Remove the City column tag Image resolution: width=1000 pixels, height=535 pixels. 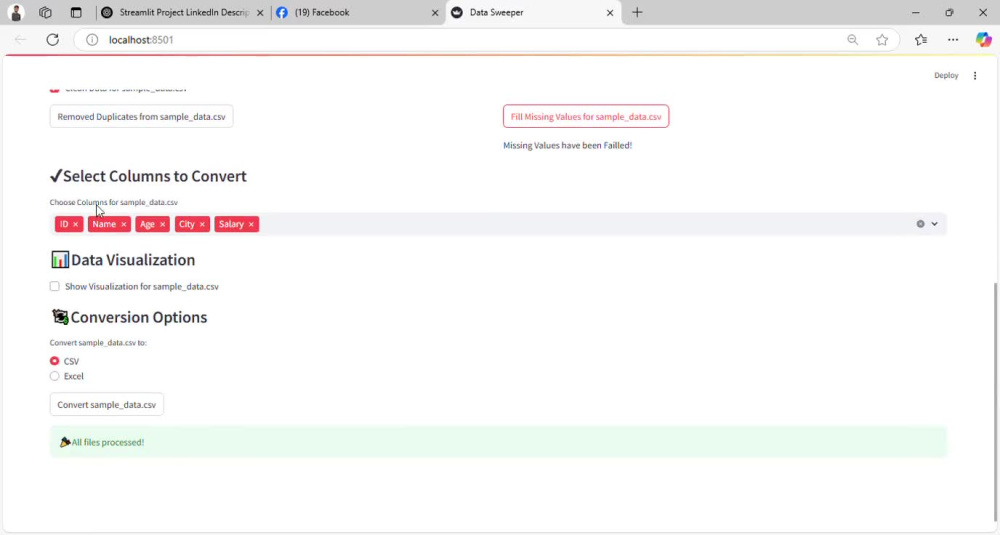click(x=202, y=224)
